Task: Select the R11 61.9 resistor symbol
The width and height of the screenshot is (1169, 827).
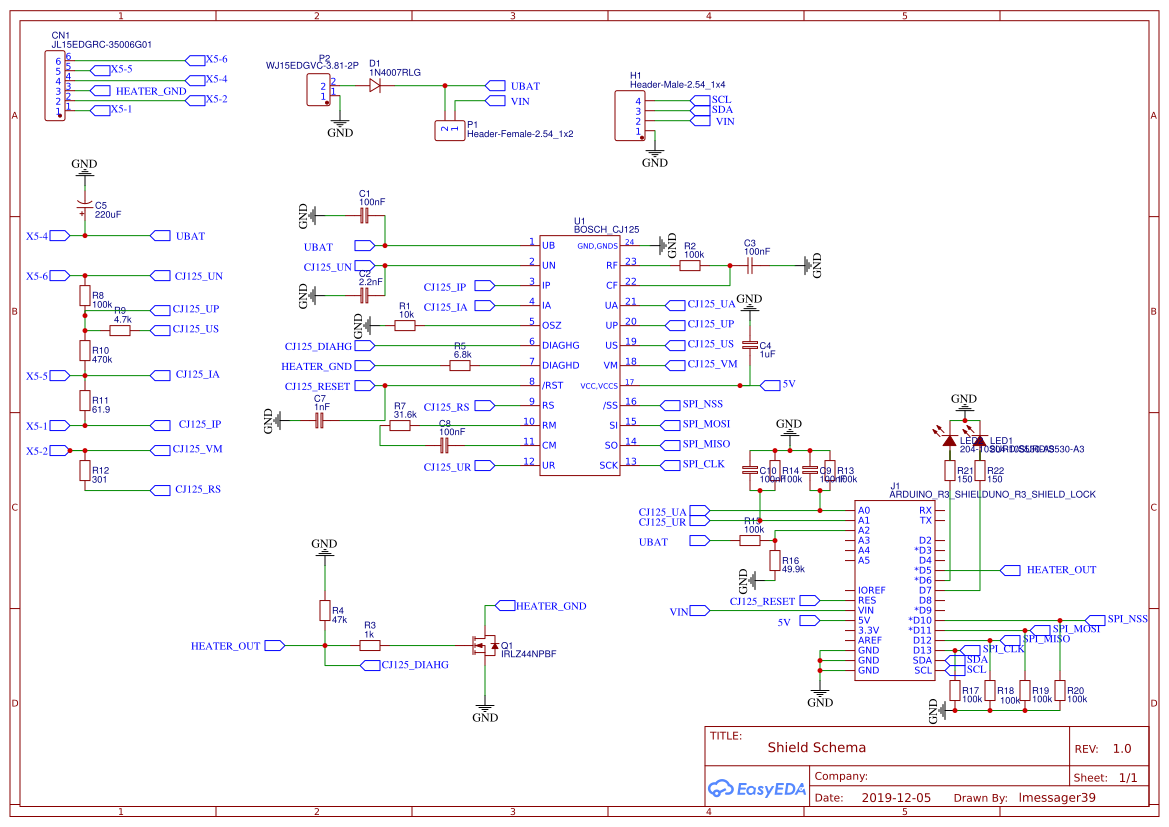Action: pyautogui.click(x=85, y=400)
